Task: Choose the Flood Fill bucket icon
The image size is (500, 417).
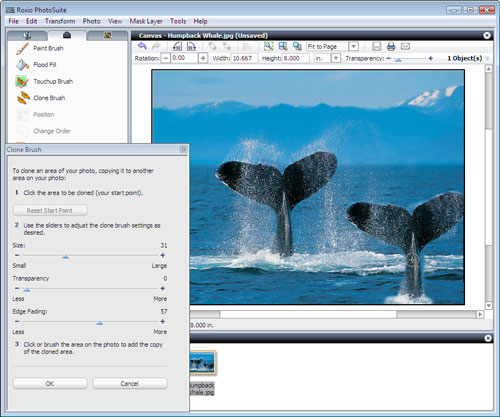Action: (x=22, y=65)
